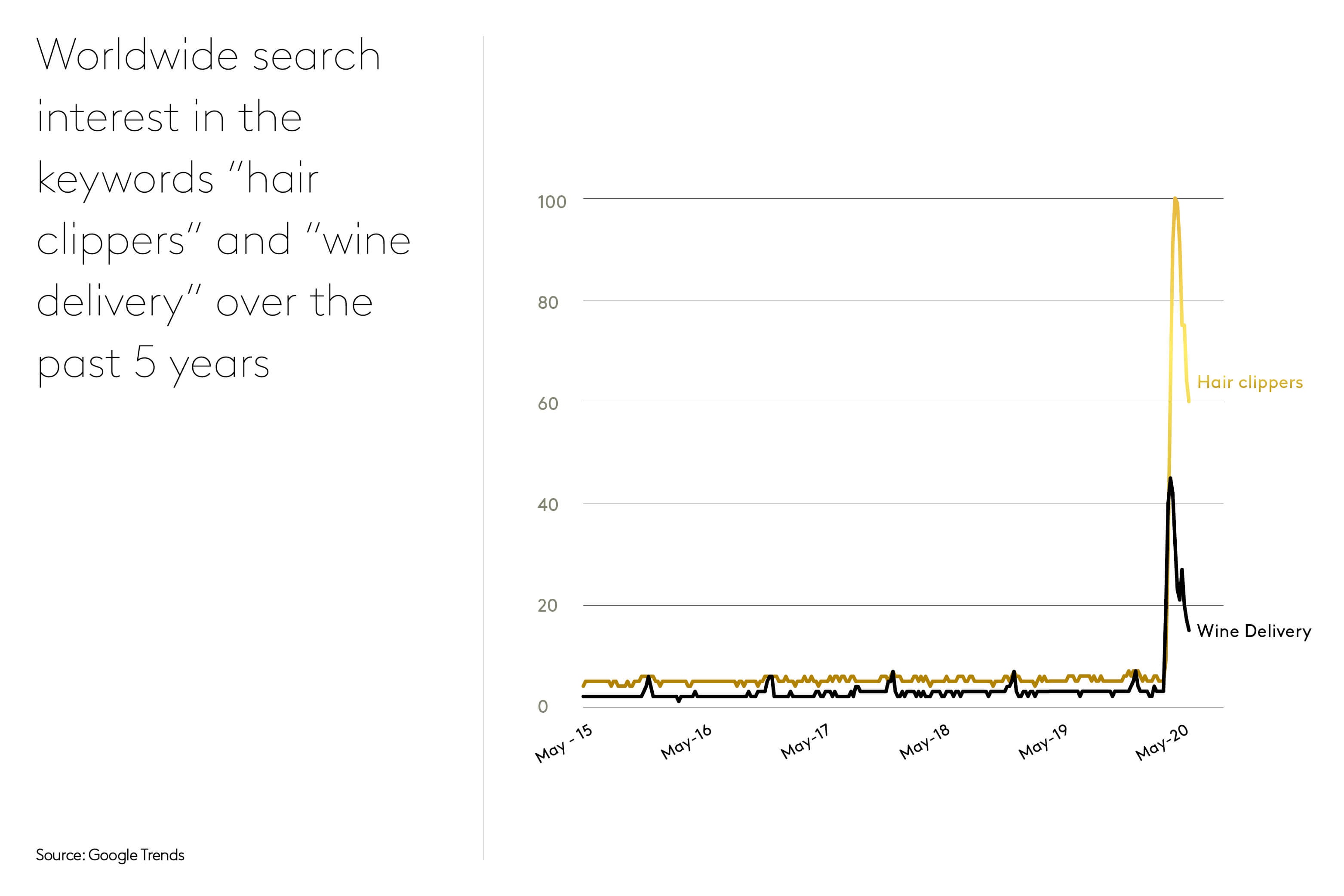Click the May-17 x-axis label

click(804, 741)
